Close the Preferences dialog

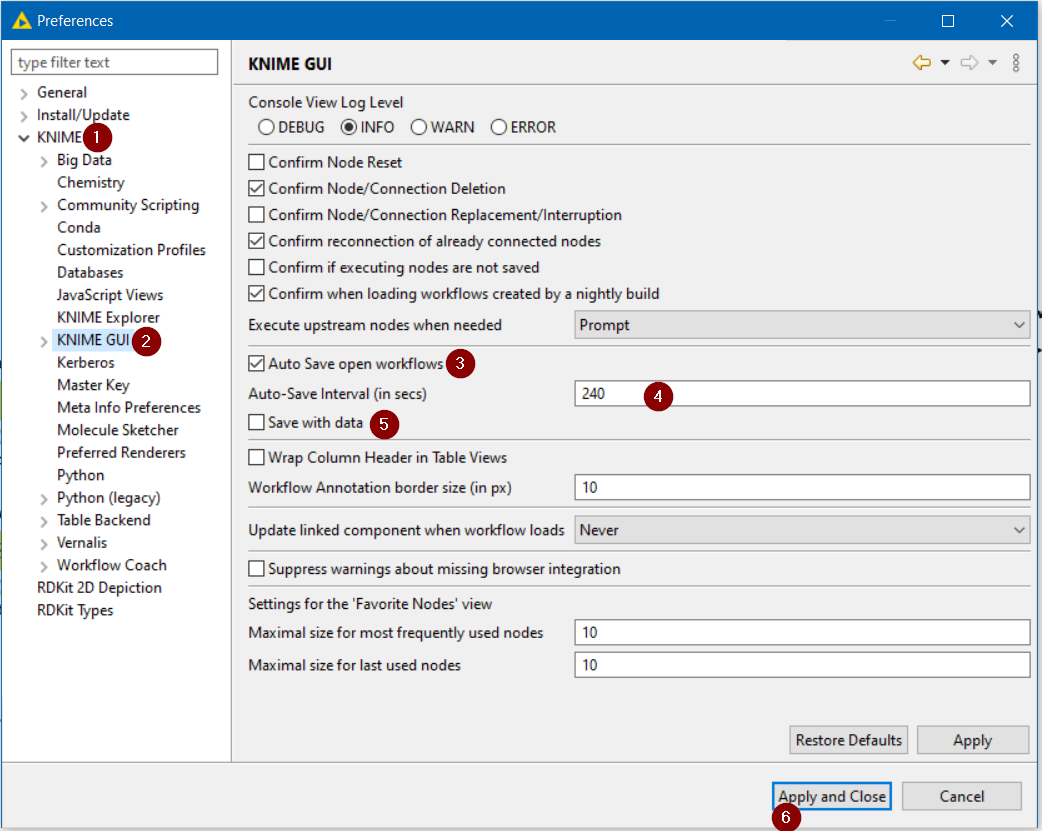pyautogui.click(x=1007, y=21)
